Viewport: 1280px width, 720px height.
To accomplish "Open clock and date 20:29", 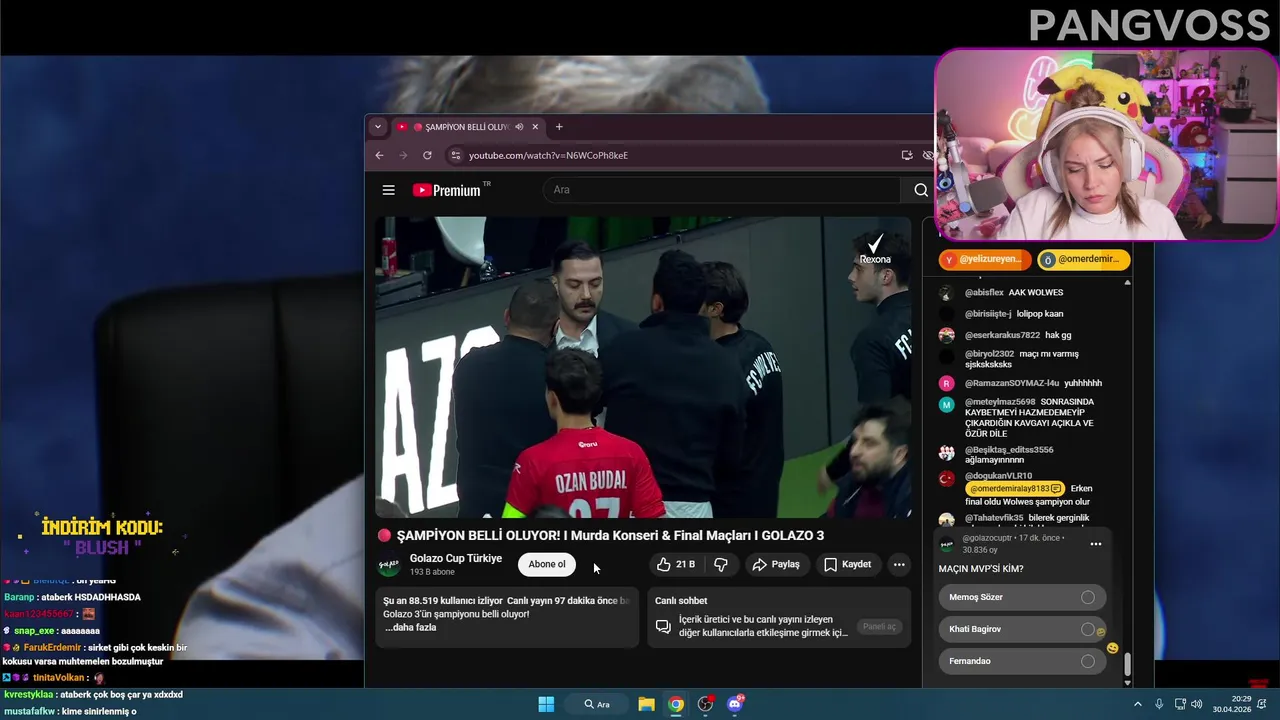I will tap(1232, 704).
